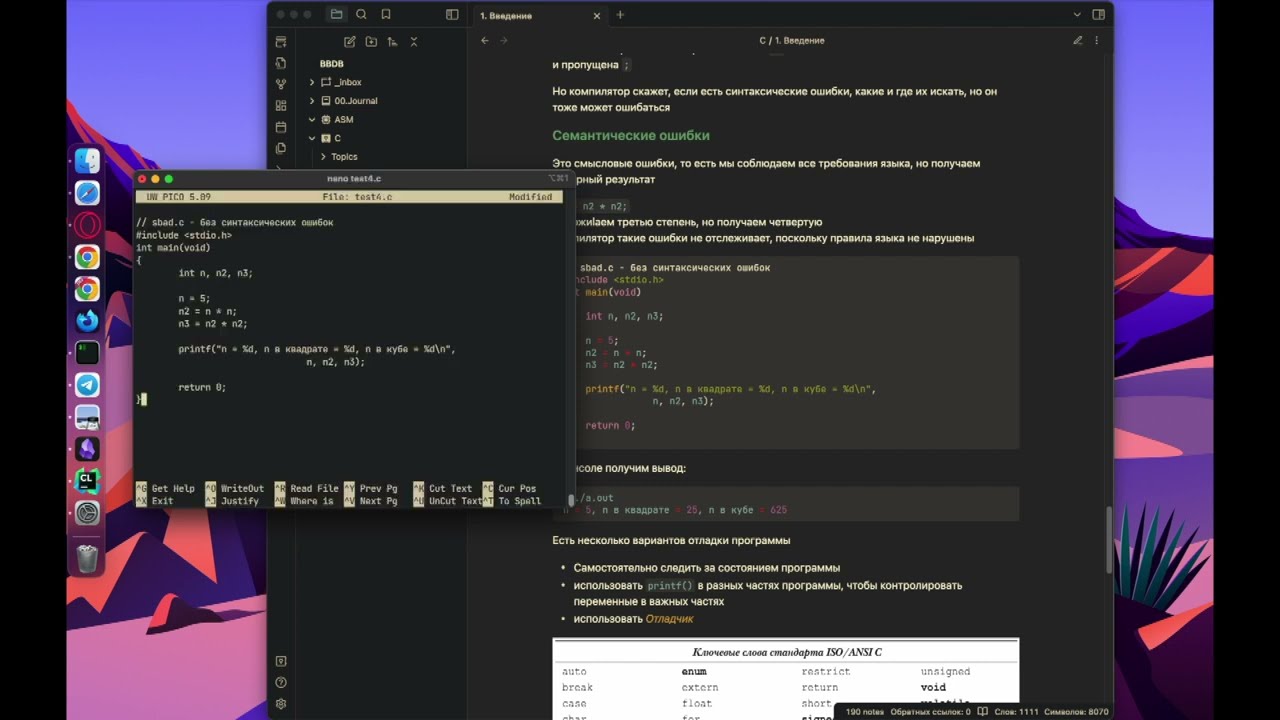Open the note's more options menu
The width and height of the screenshot is (1280, 720).
[1098, 41]
